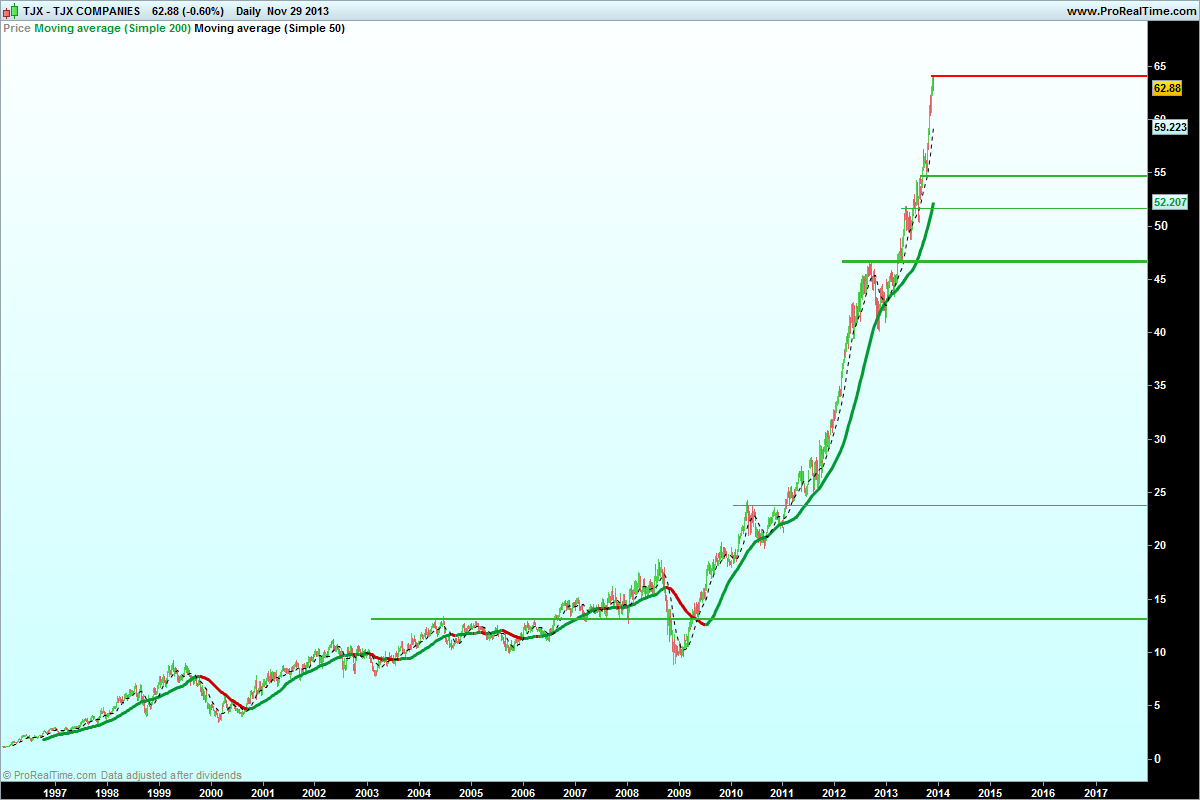
Task: Open Moving average (Simple 50) settings
Action: pyautogui.click(x=270, y=28)
